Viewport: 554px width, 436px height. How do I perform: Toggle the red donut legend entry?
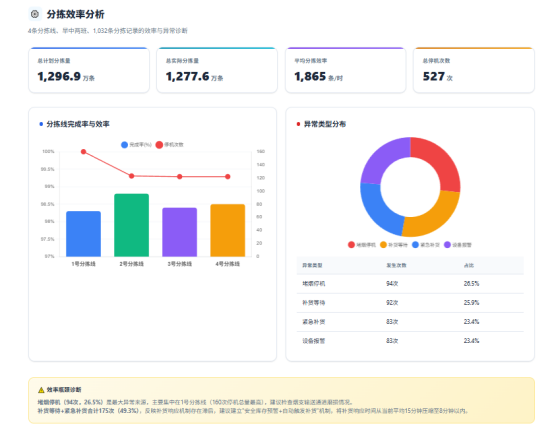[x=362, y=244]
